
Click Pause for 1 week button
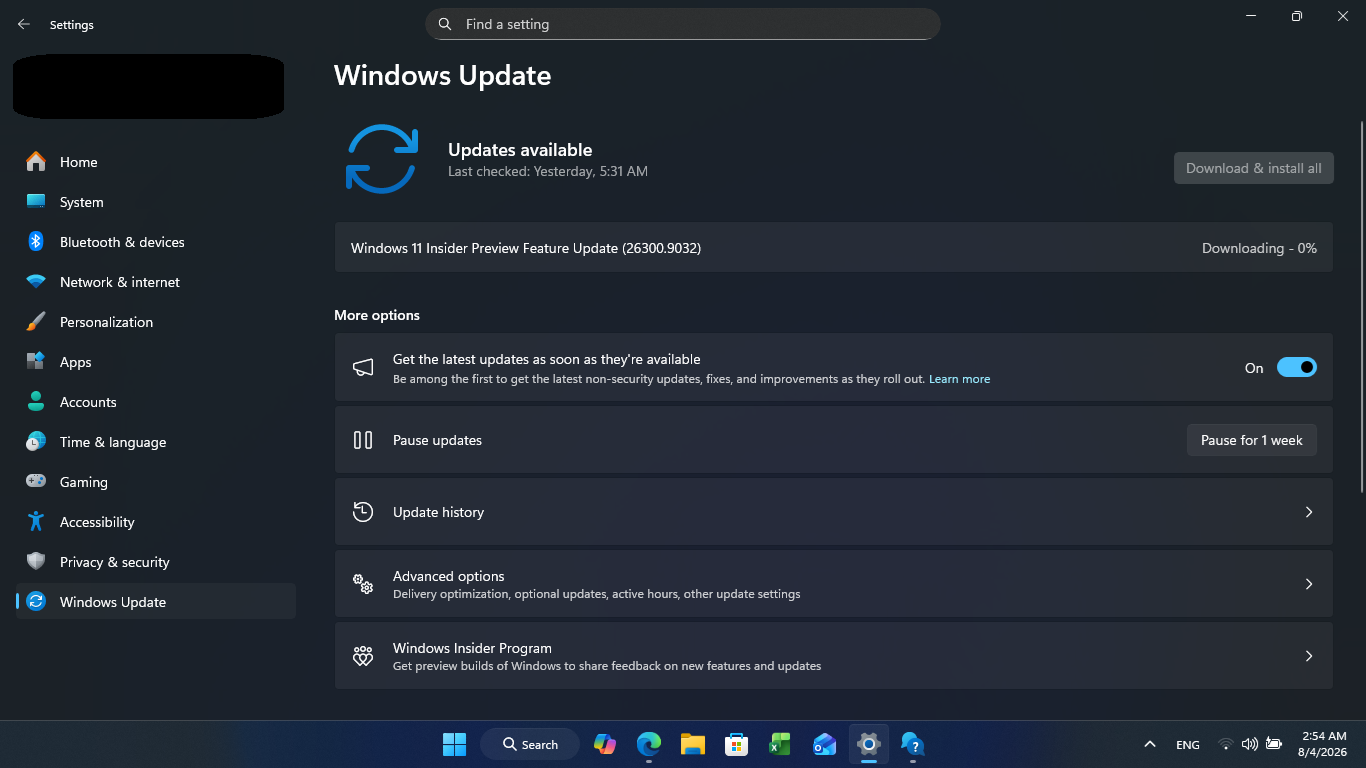pyautogui.click(x=1252, y=440)
